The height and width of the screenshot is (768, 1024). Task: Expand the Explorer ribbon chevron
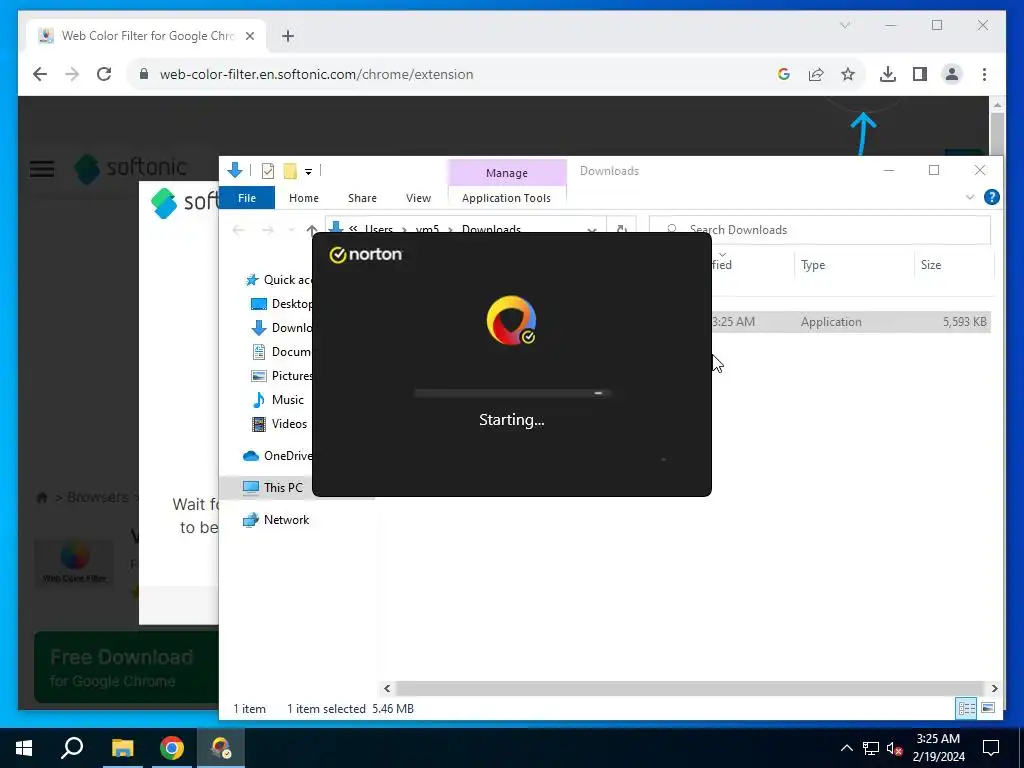970,197
